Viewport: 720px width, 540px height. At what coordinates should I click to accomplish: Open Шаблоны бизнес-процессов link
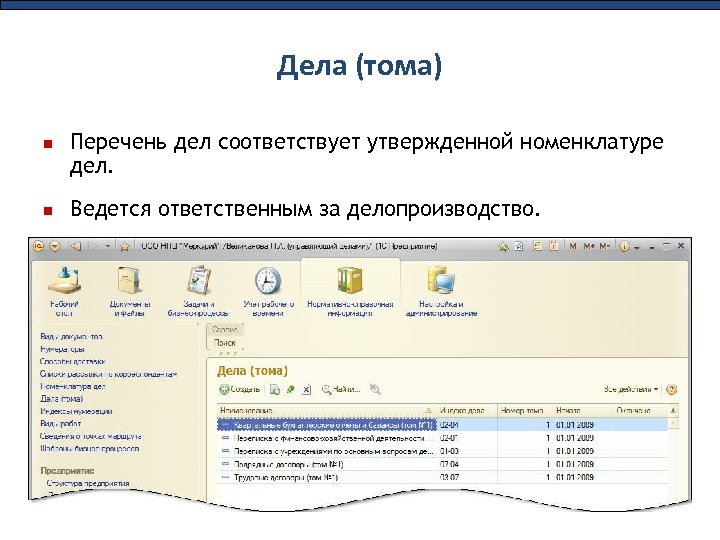90,449
